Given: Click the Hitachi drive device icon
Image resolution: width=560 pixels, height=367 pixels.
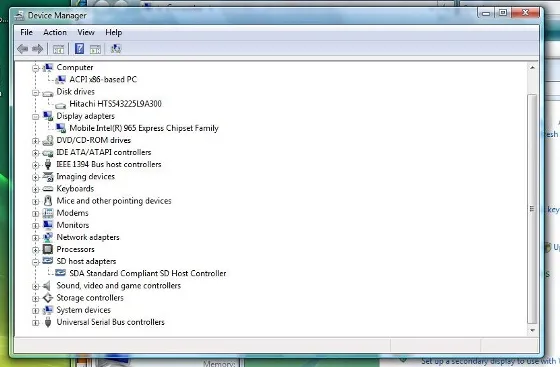Looking at the screenshot, I should 61,105.
